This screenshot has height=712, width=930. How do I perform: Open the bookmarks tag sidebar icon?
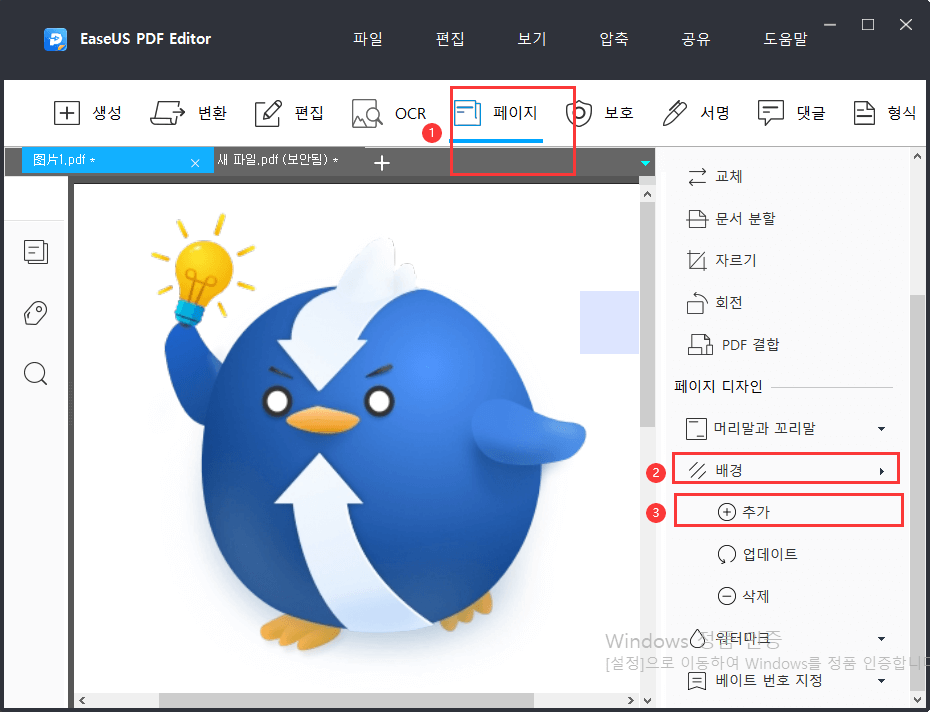click(36, 313)
